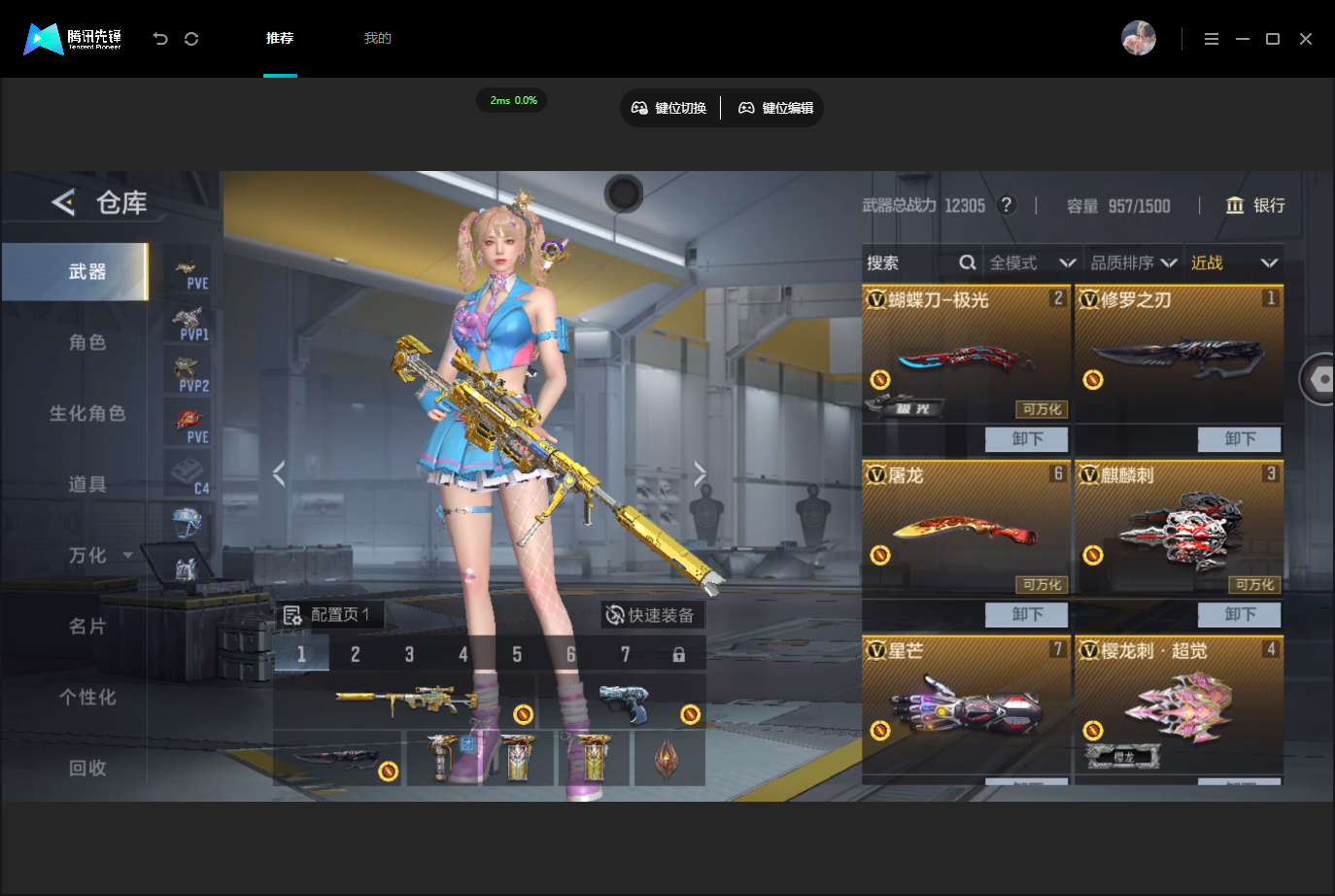Viewport: 1335px width, 896px height.
Task: Unequip 修罗之刃 with 卸下
Action: pyautogui.click(x=1240, y=438)
